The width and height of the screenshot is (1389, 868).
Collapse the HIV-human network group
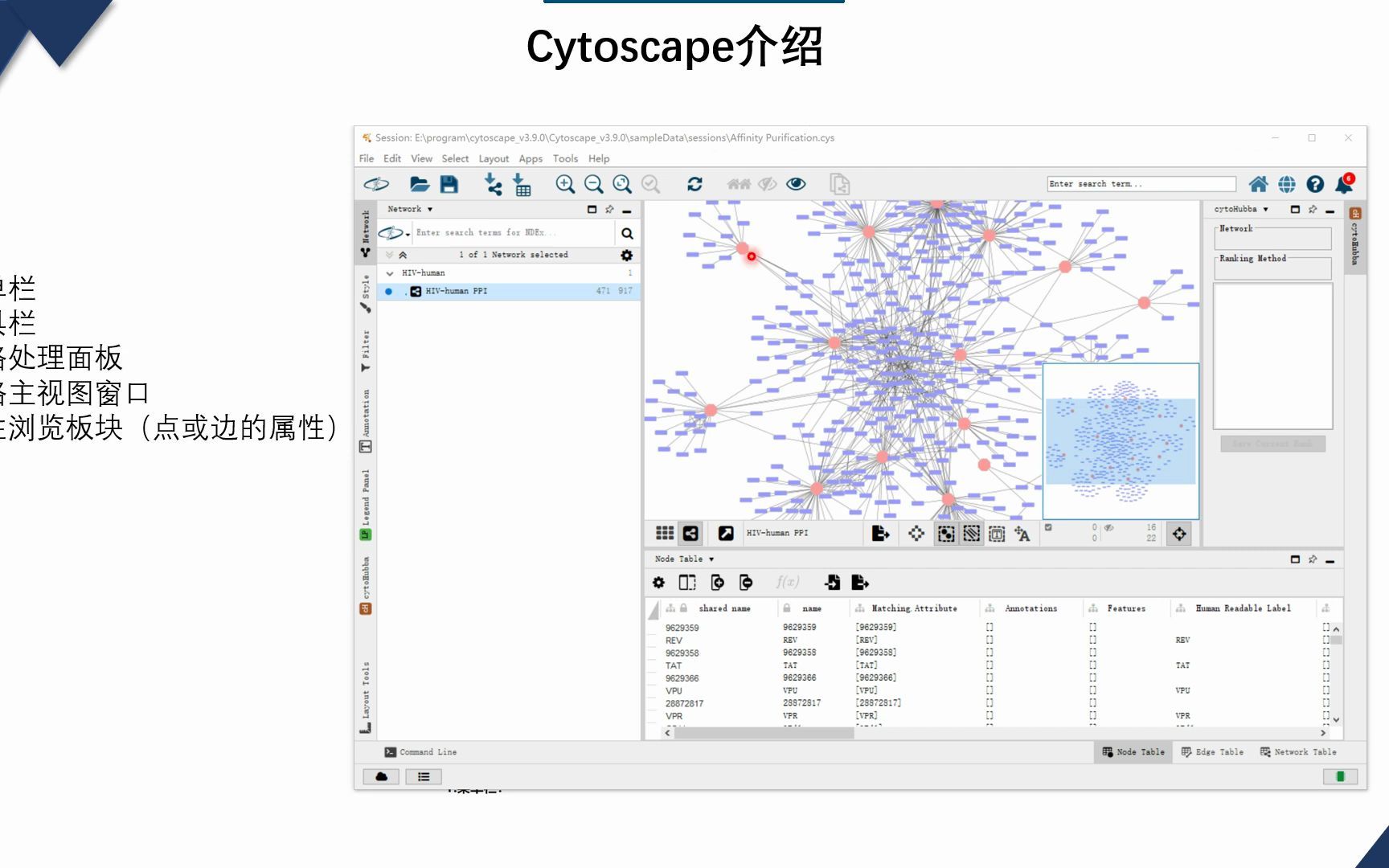click(x=391, y=272)
